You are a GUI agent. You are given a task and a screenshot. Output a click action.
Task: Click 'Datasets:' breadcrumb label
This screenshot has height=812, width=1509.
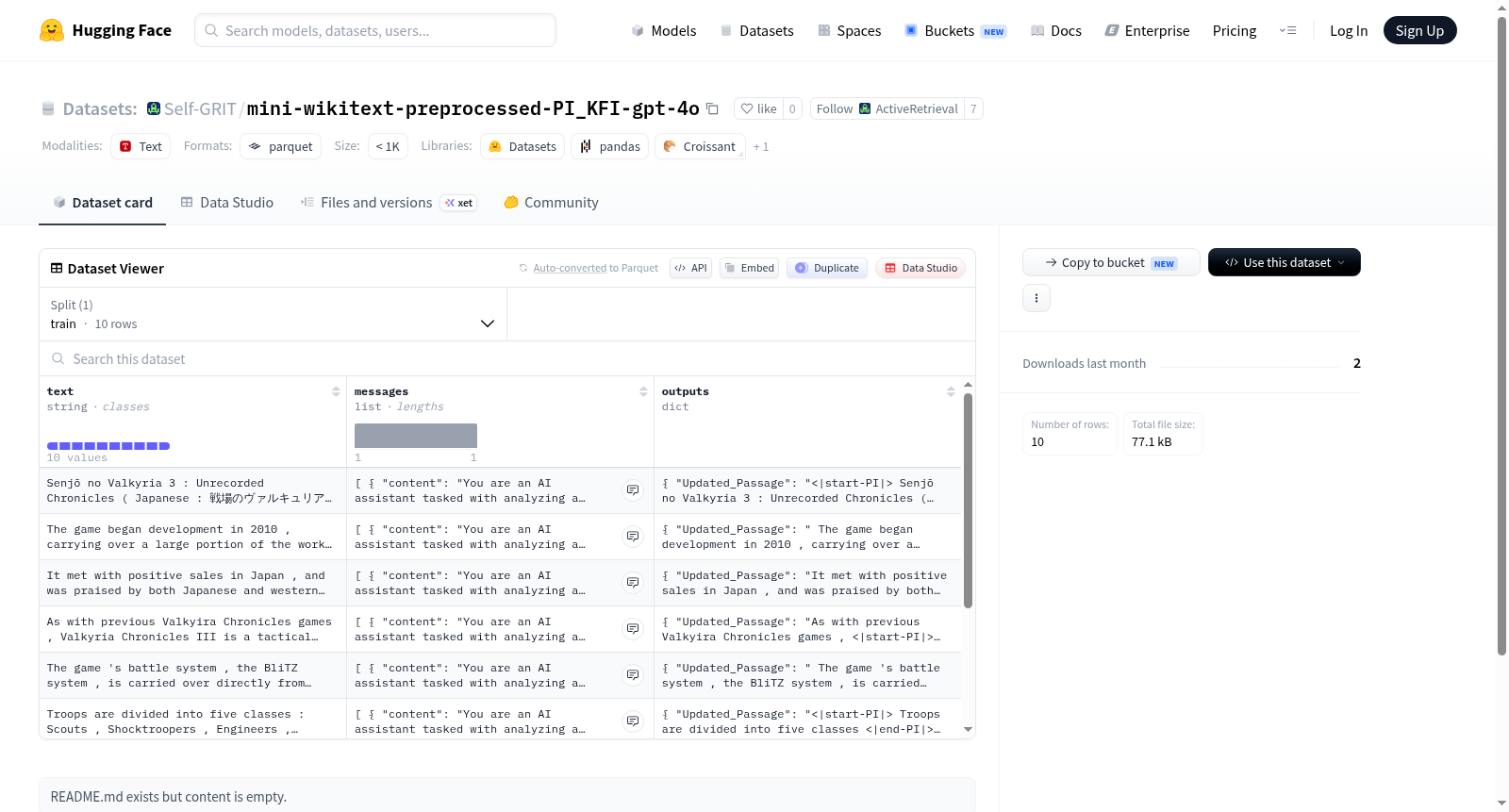pyautogui.click(x=100, y=108)
